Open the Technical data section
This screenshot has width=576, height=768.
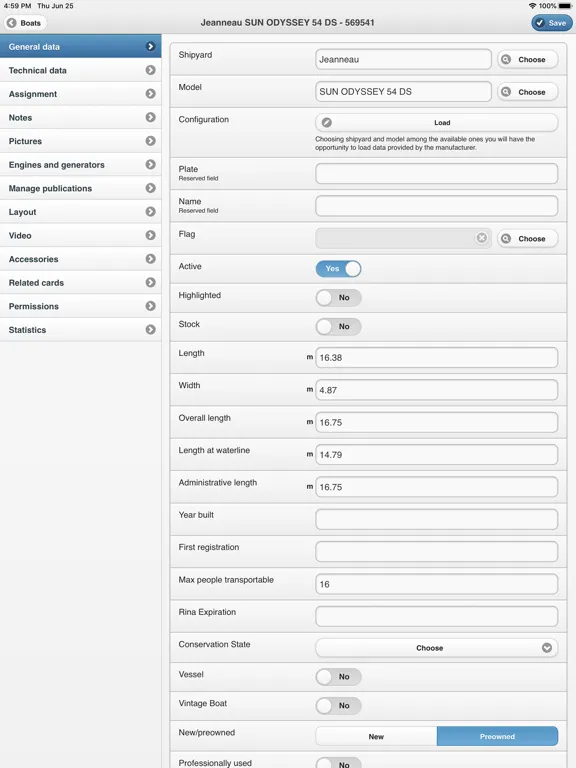(80, 70)
